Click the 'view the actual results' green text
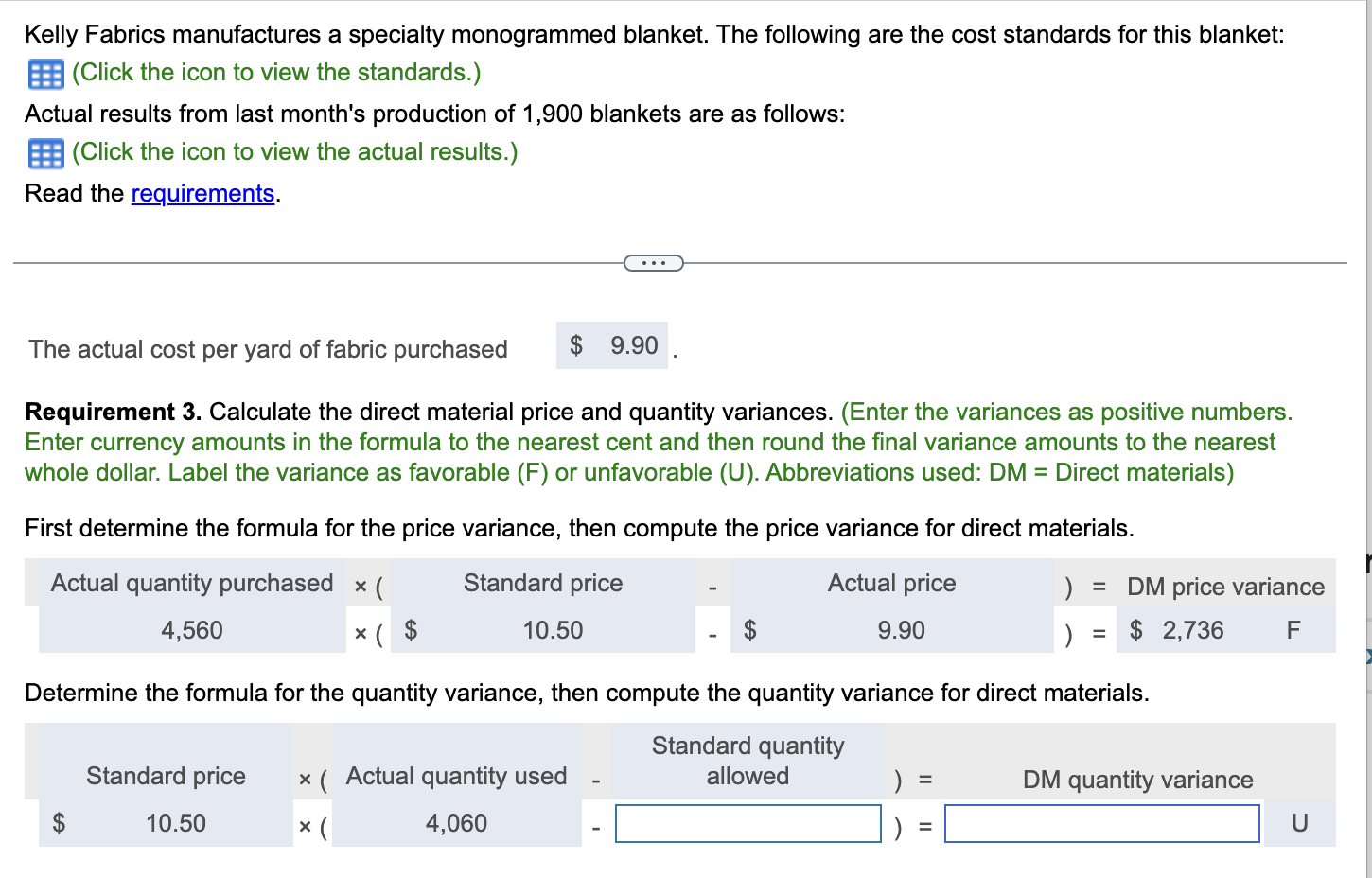 [x=294, y=152]
